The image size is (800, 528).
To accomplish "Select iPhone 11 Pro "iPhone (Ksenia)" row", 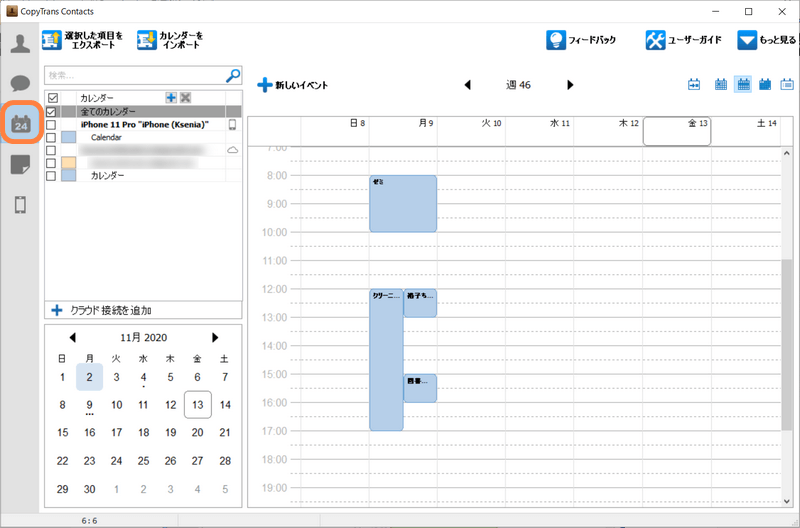I will coord(143,124).
